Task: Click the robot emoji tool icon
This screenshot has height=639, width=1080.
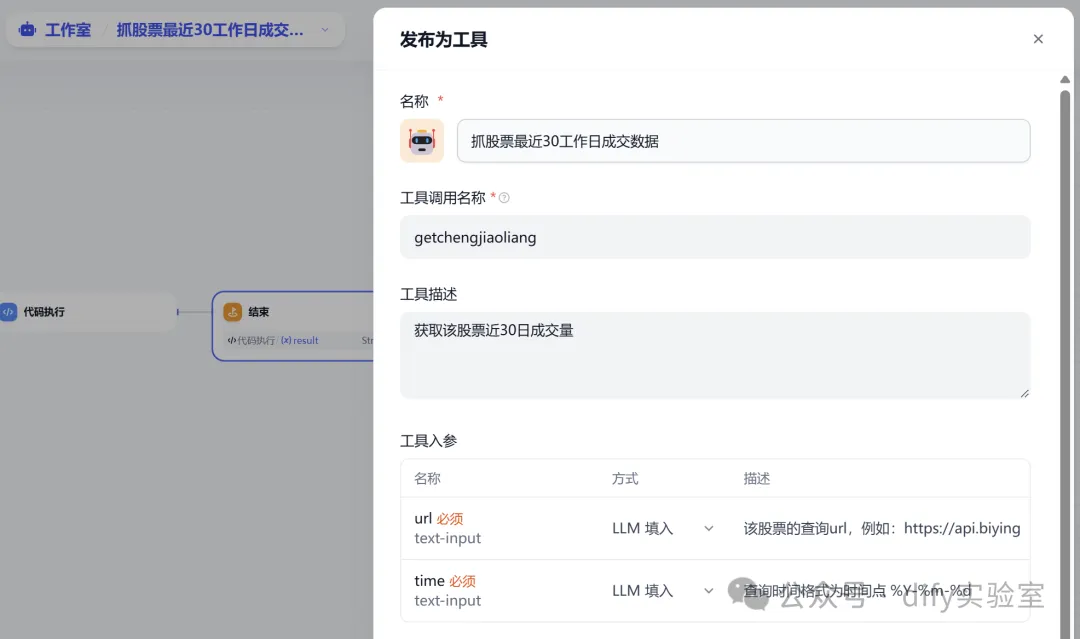Action: [422, 141]
